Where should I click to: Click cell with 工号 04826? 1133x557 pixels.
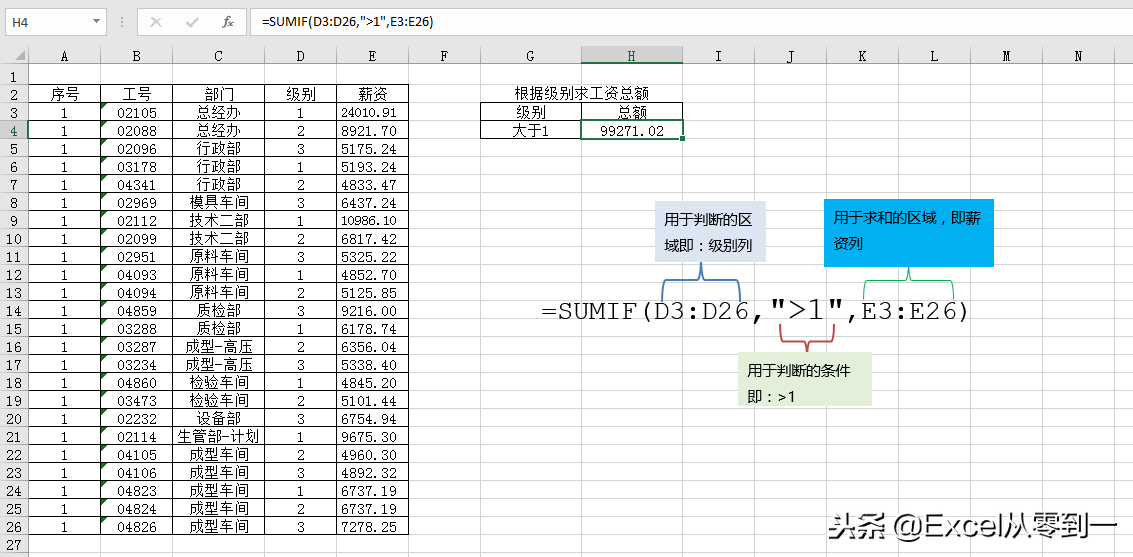click(137, 526)
